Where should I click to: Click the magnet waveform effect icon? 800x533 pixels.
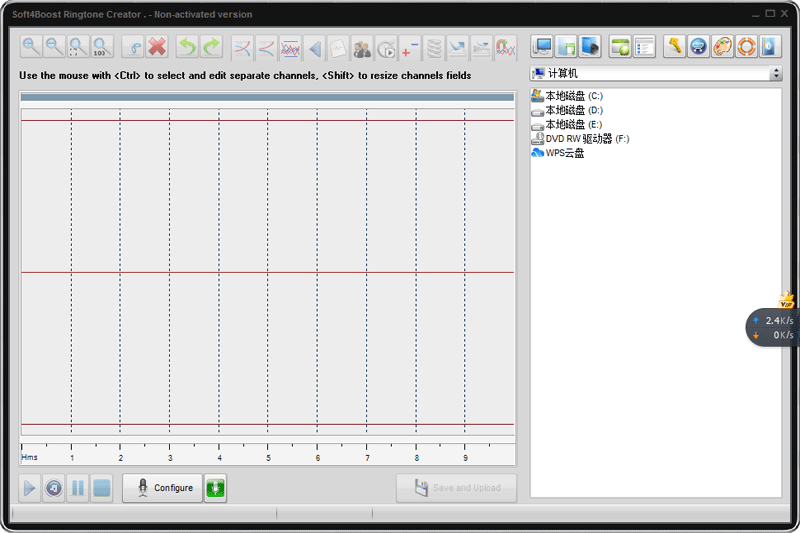(505, 48)
